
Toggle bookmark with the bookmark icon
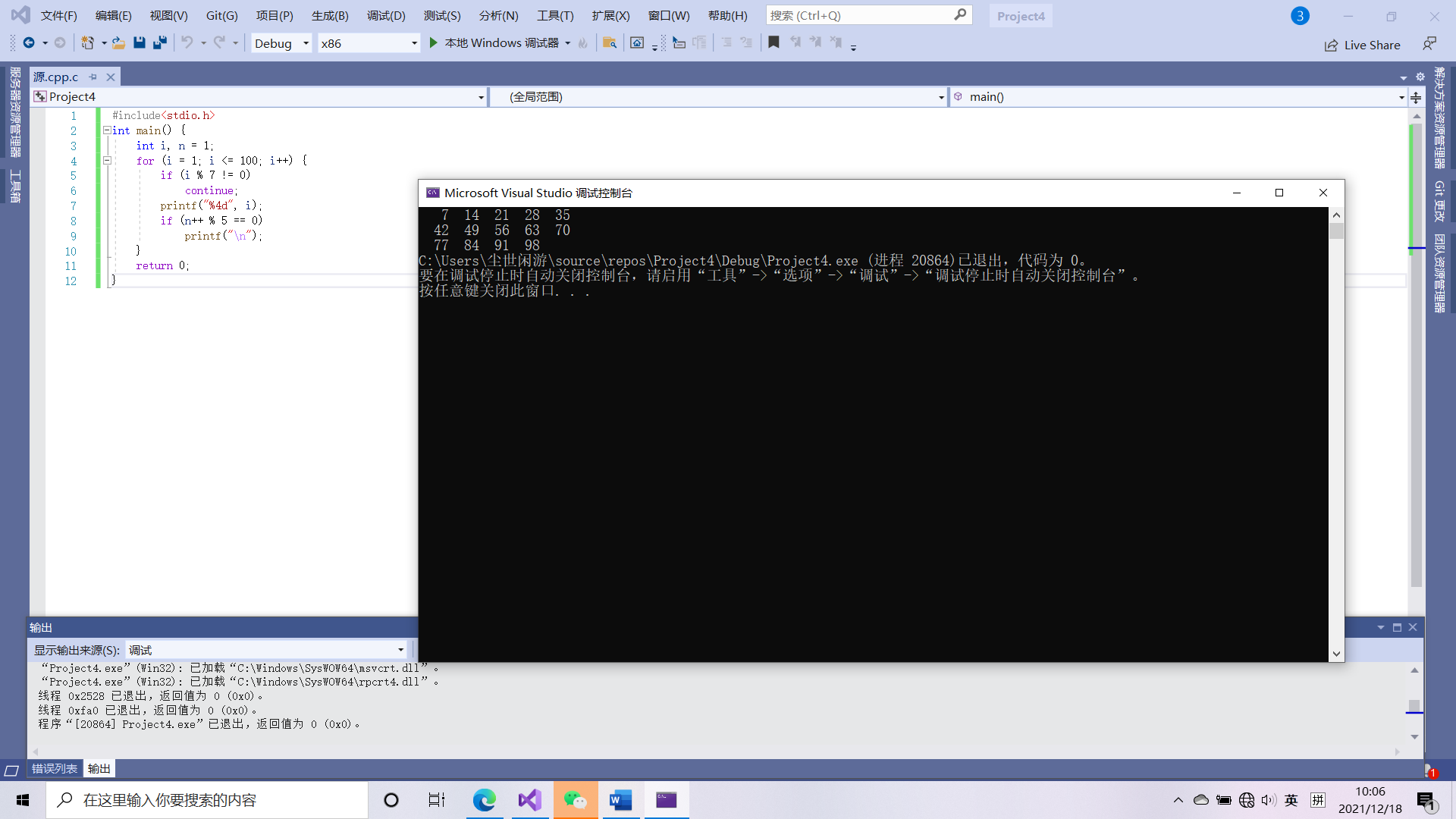773,43
